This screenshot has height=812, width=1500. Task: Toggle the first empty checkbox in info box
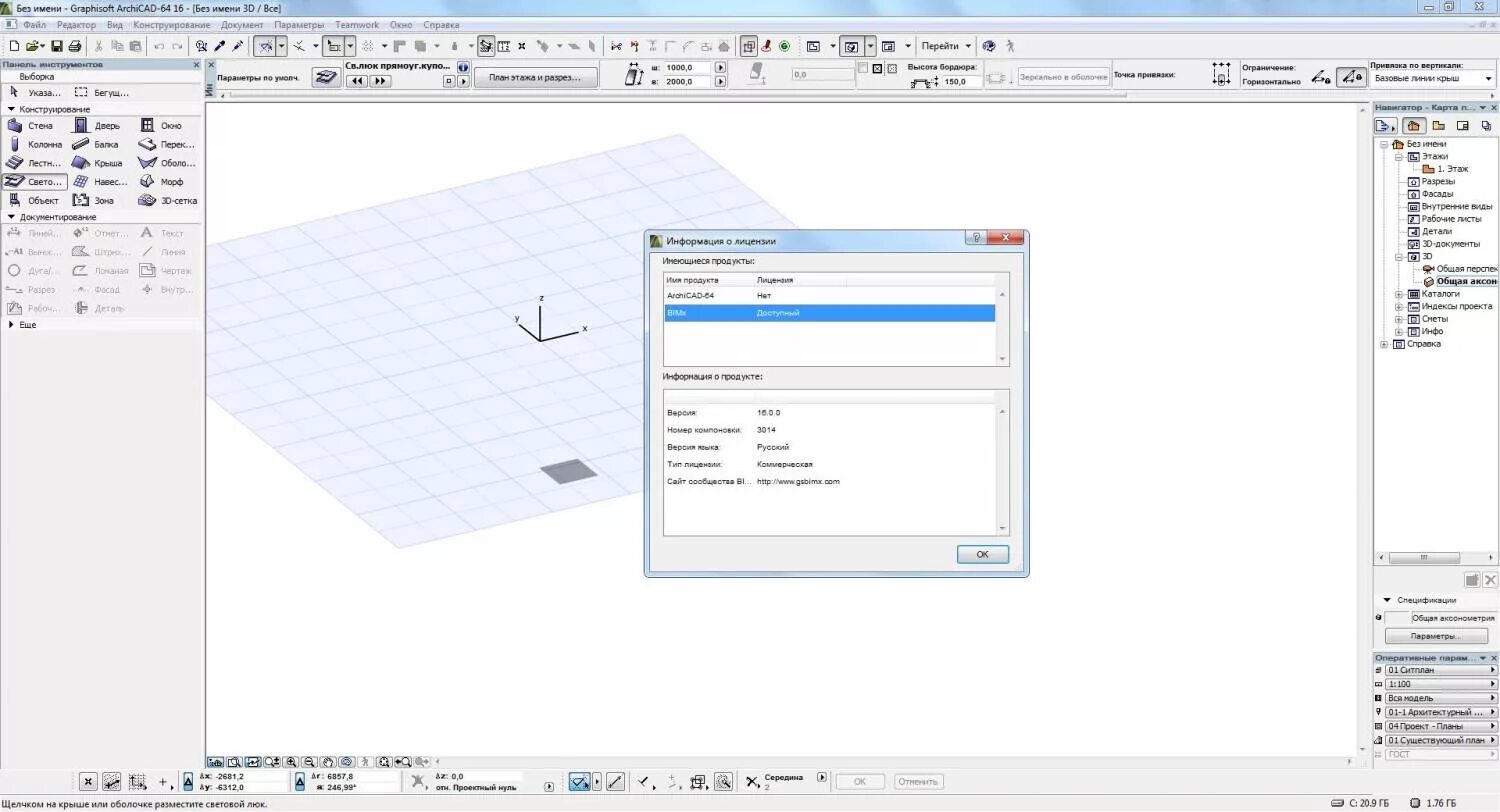coord(863,68)
